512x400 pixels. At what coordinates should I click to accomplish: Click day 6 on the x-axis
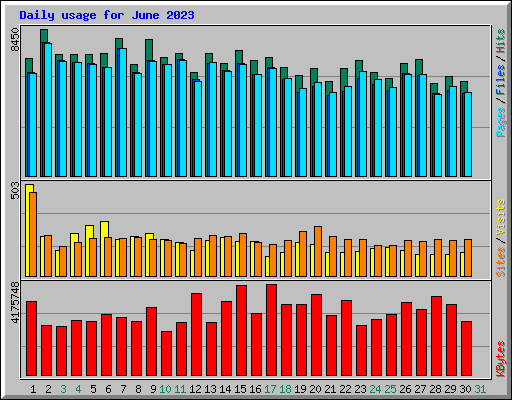(x=108, y=389)
